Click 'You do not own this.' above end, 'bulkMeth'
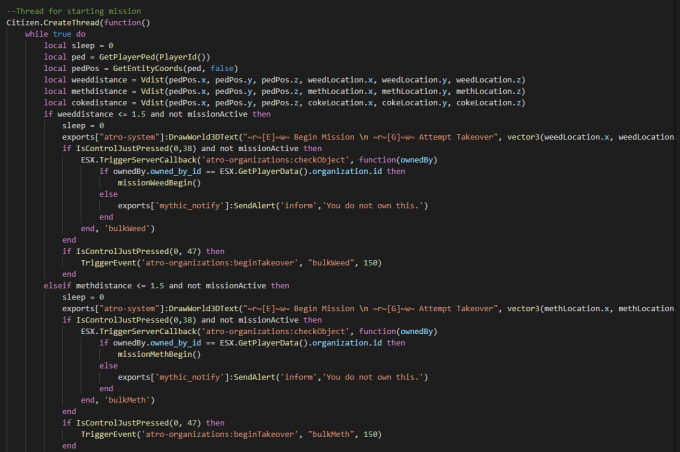 point(373,377)
